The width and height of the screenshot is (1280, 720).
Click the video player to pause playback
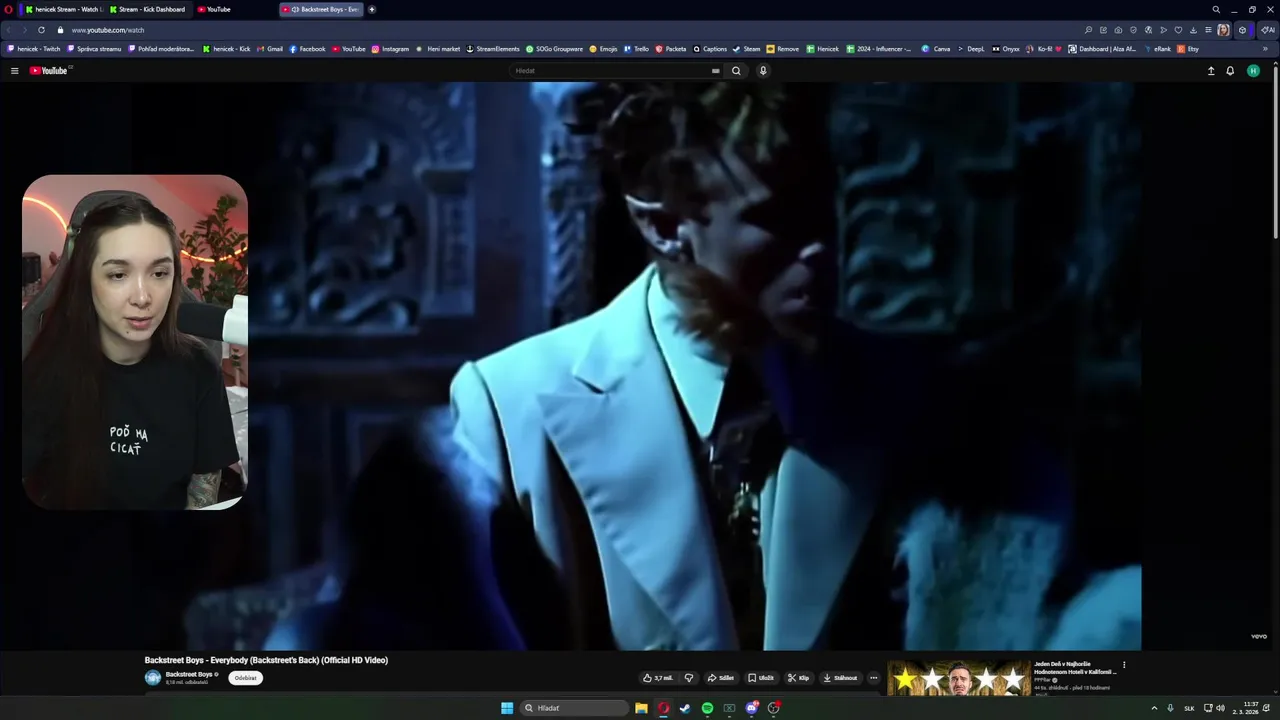pyautogui.click(x=640, y=366)
